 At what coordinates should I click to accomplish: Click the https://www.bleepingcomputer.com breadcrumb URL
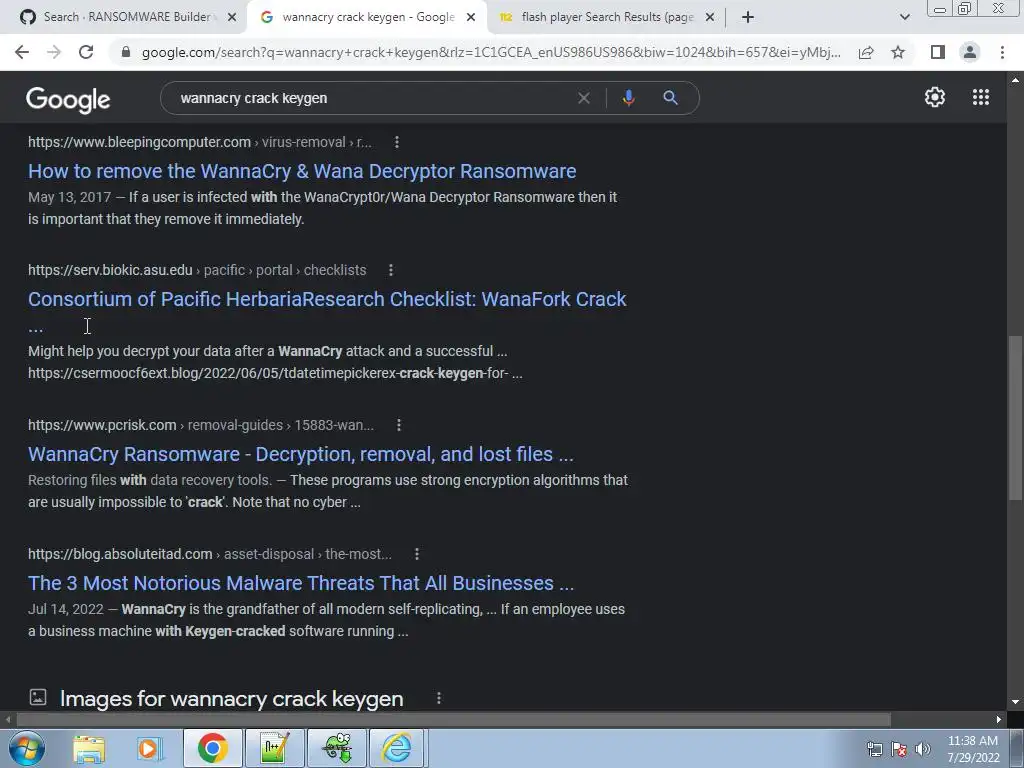[139, 142]
